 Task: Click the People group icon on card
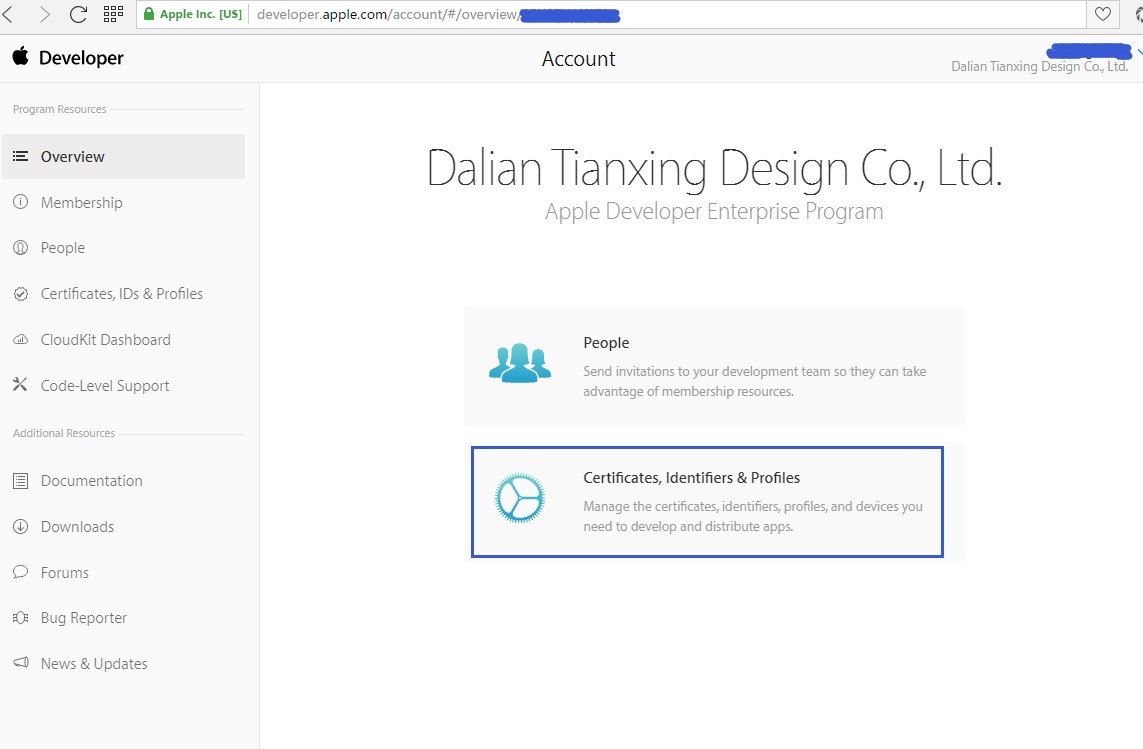520,362
